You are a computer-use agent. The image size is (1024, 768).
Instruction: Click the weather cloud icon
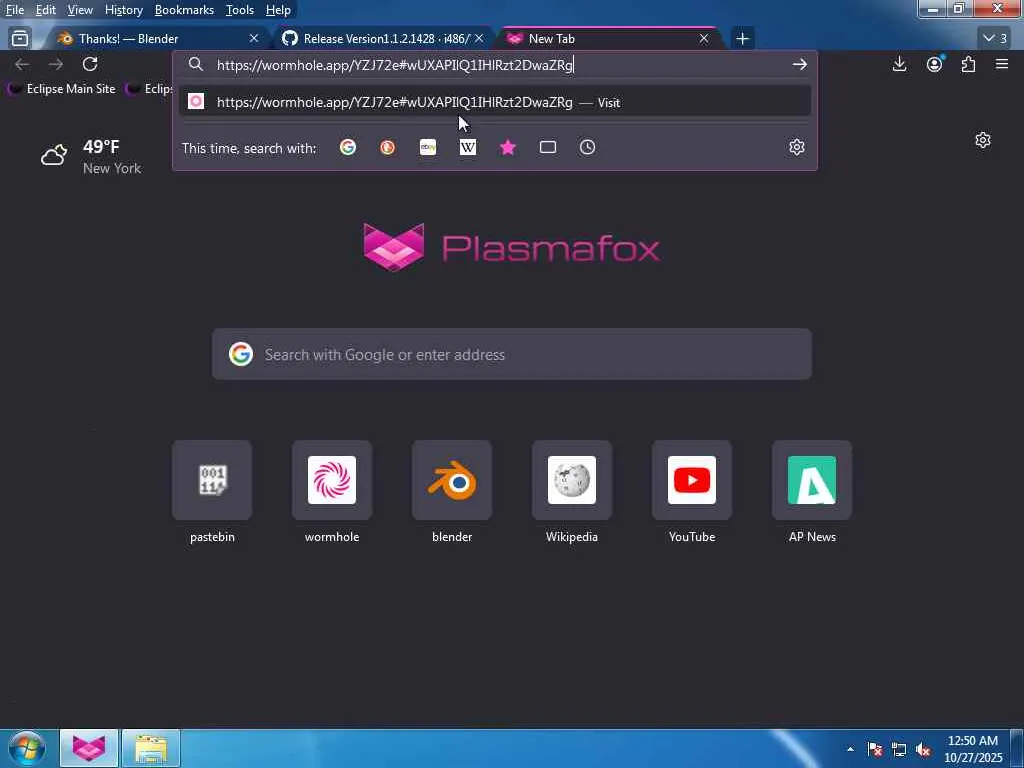[54, 155]
